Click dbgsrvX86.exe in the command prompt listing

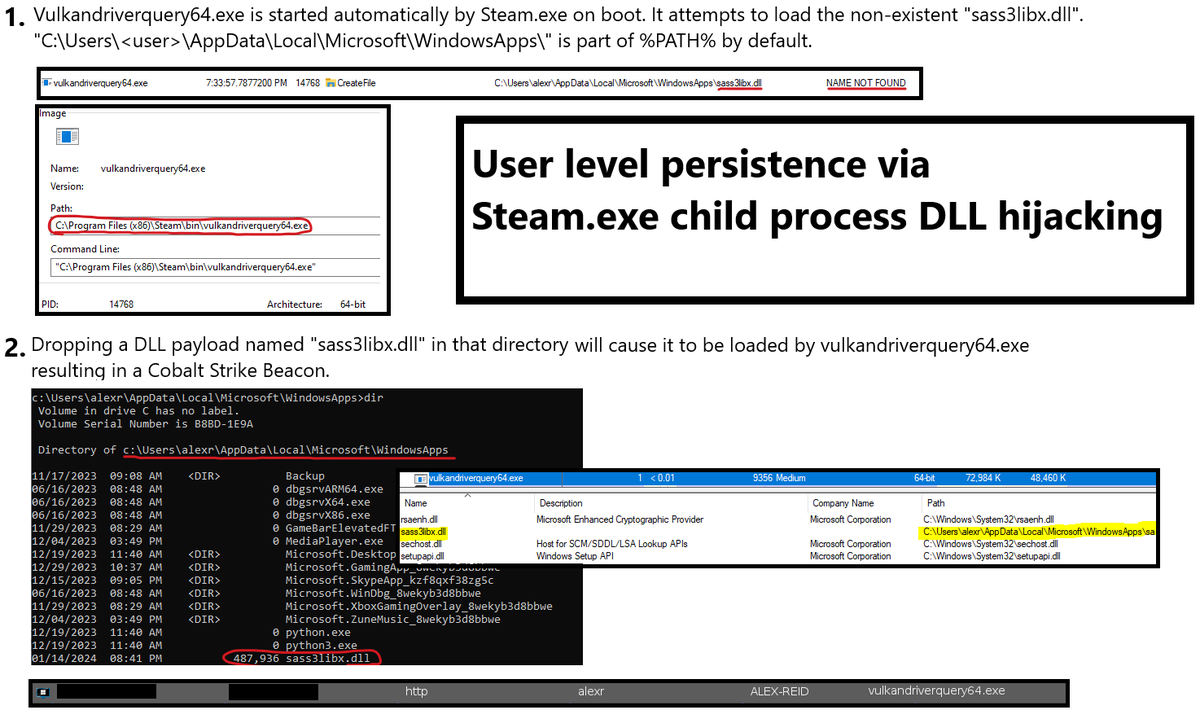pyautogui.click(x=327, y=515)
